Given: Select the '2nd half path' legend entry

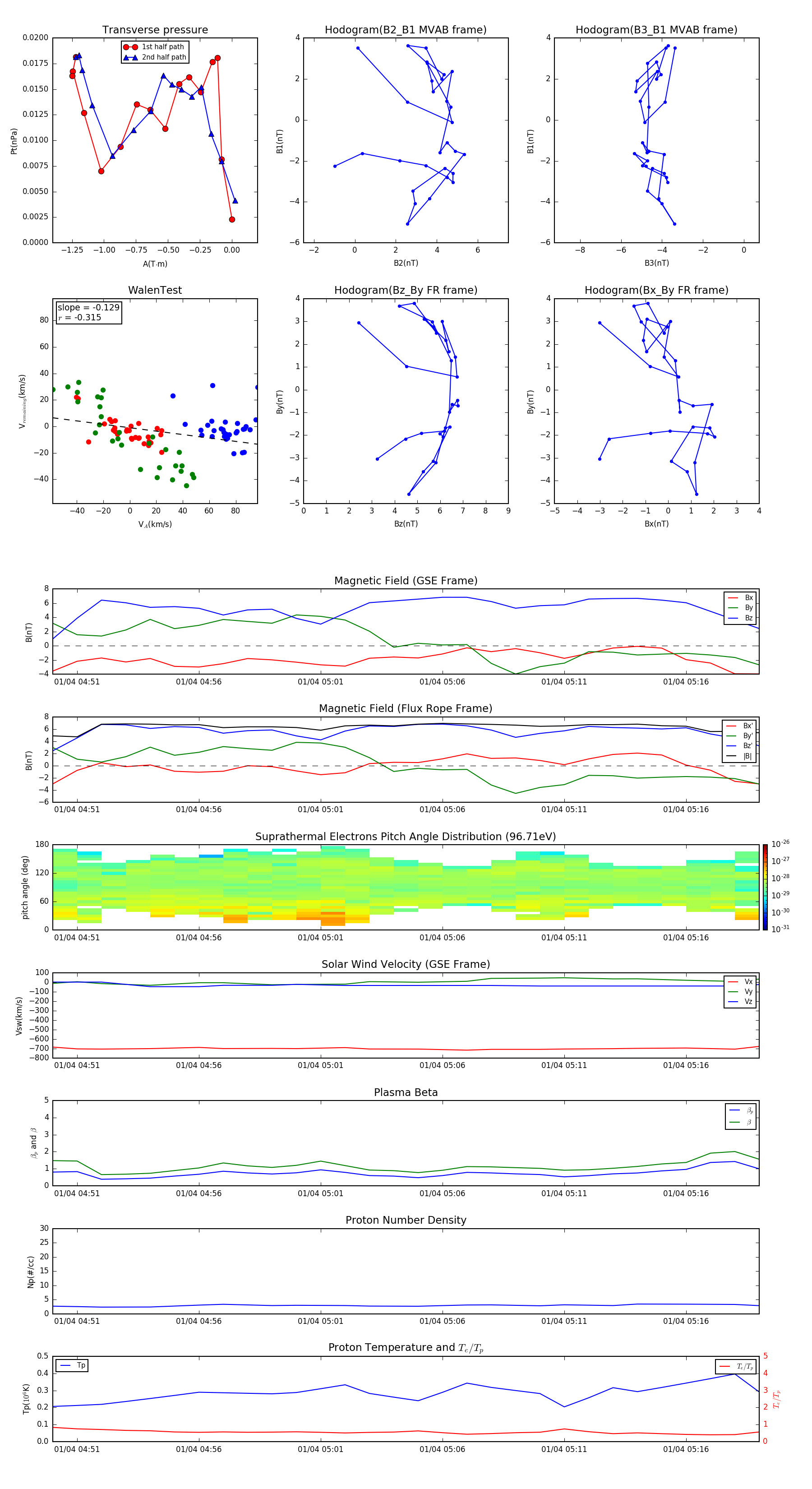Looking at the screenshot, I should (154, 57).
